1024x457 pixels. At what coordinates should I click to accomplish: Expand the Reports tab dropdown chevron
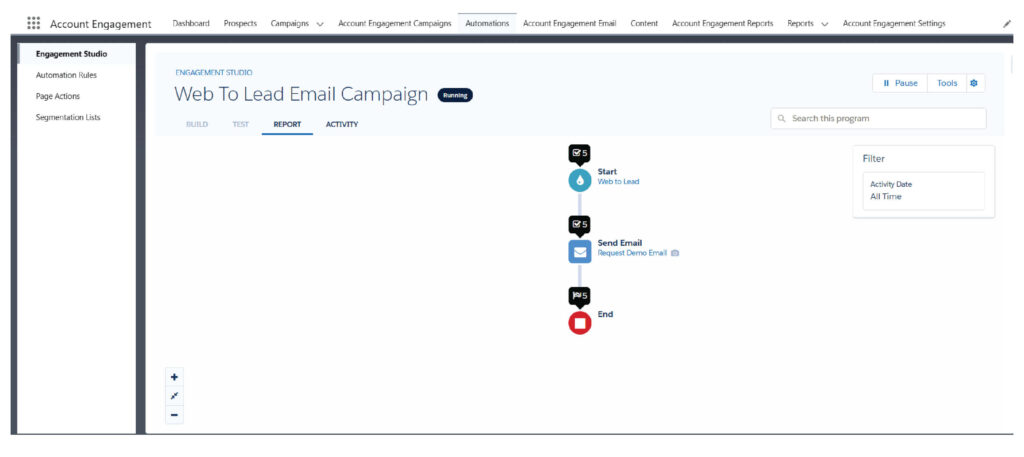(x=824, y=24)
